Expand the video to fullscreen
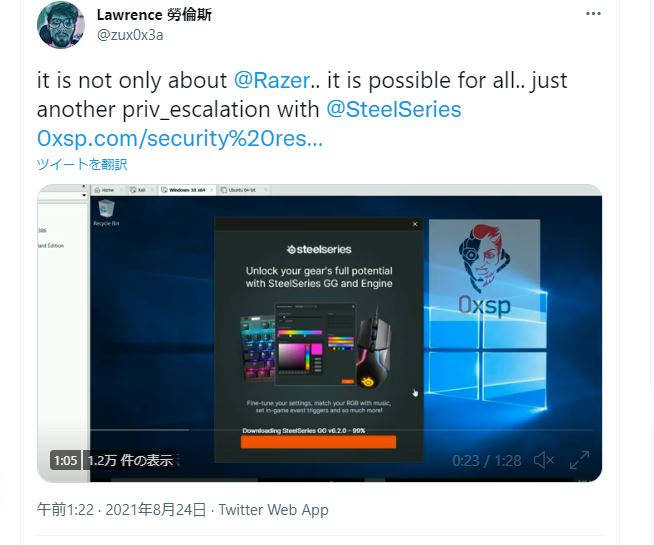Image resolution: width=654 pixels, height=545 pixels. (580, 460)
